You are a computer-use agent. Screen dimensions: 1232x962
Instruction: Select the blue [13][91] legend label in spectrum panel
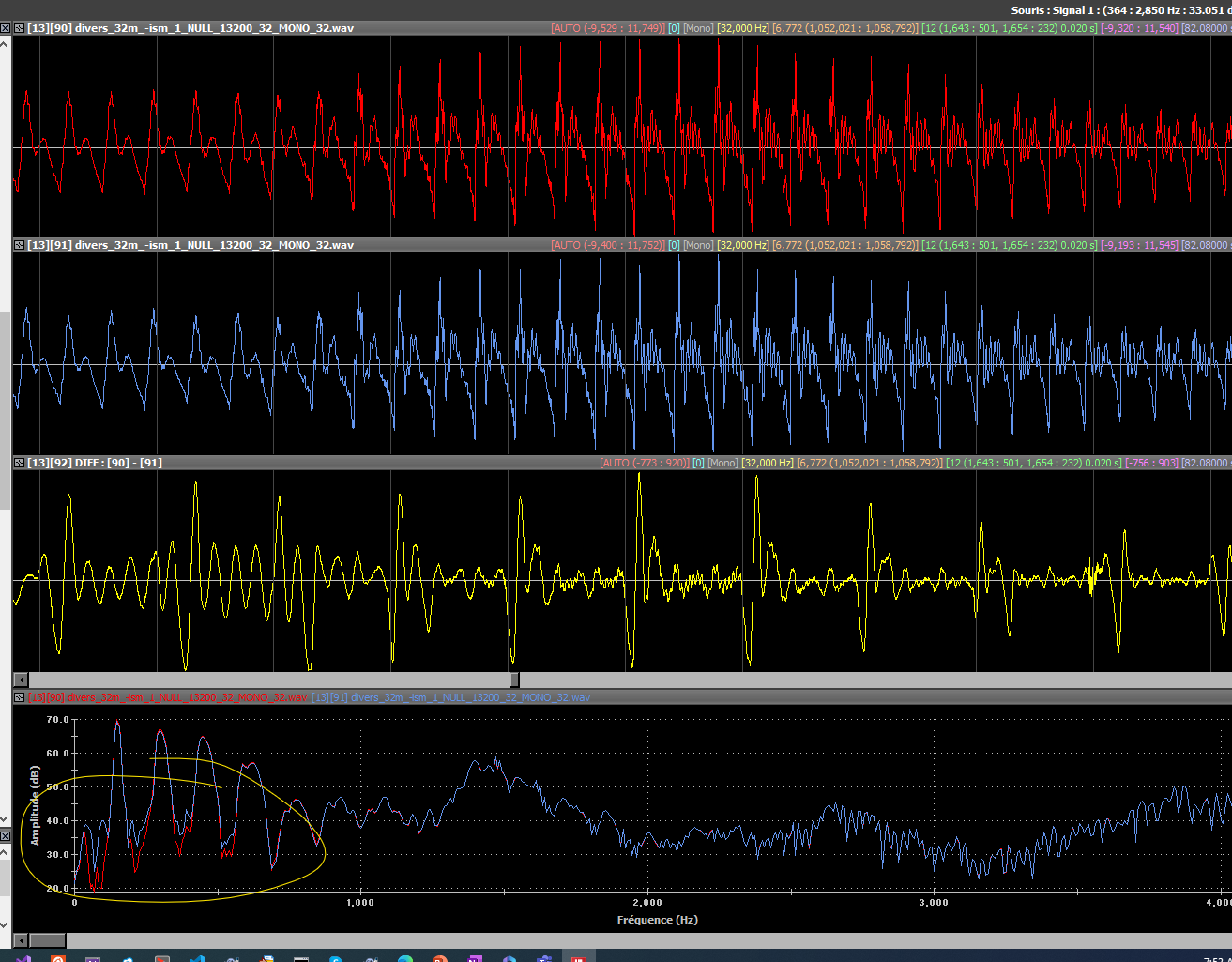pyautogui.click(x=450, y=697)
